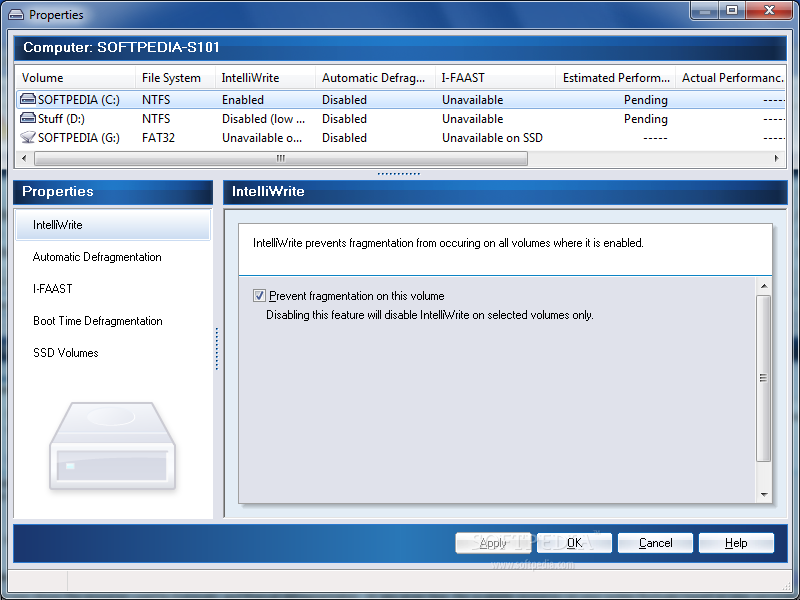Click the 'Unavailable on SSD' I-FAAST cell
The width and height of the screenshot is (800, 600).
[492, 138]
